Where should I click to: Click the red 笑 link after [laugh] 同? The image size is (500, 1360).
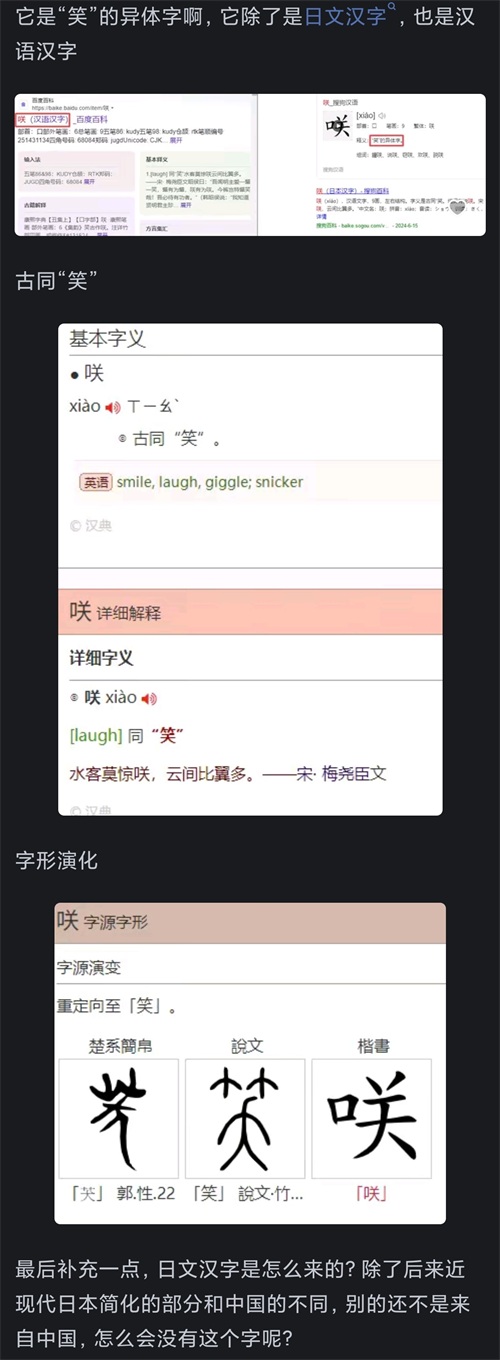pyautogui.click(x=168, y=735)
